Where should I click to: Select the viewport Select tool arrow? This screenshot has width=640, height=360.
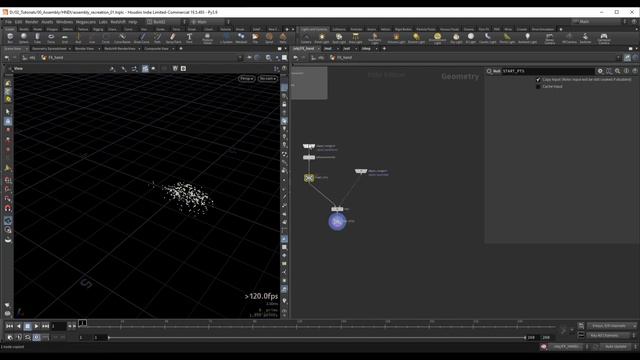(8, 112)
